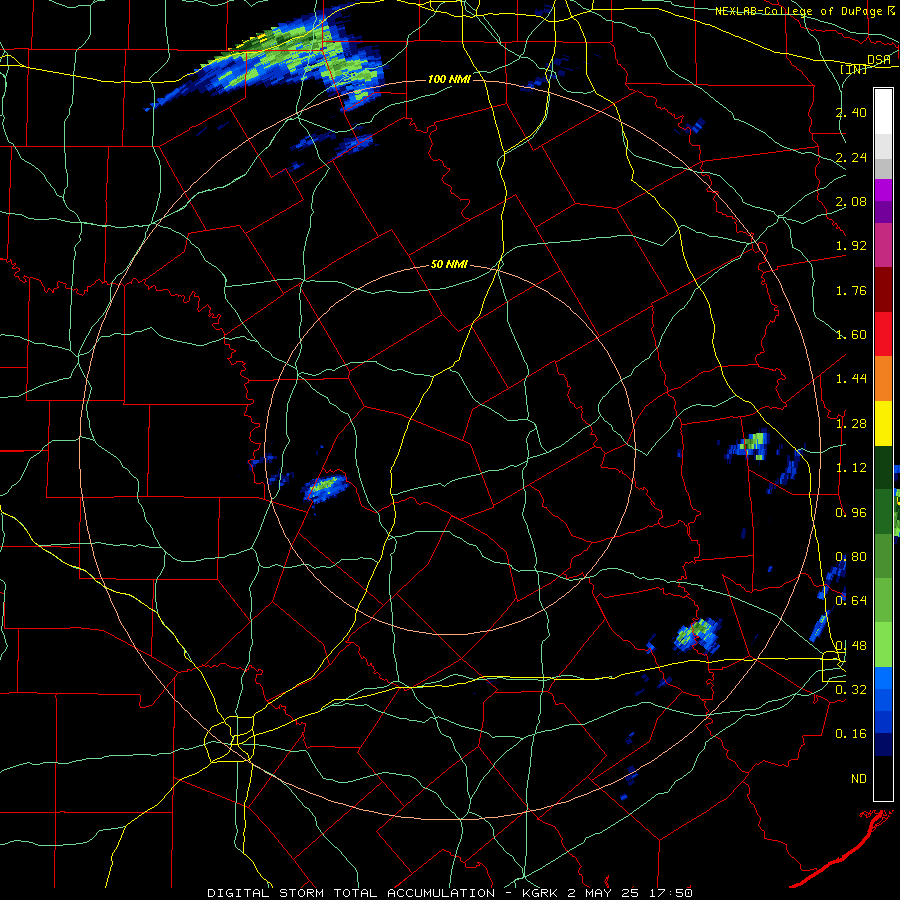Click the 'ND' legend label
Viewport: 900px width, 900px height.
[x=859, y=779]
